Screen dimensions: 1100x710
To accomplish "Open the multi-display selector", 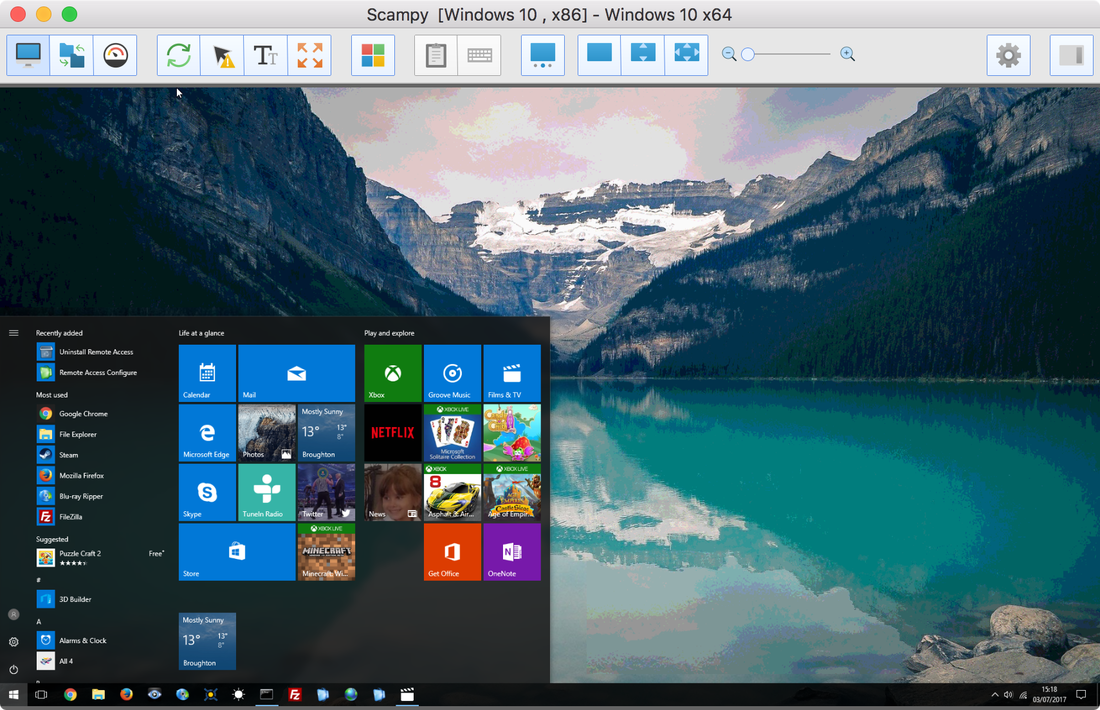I will coord(542,55).
